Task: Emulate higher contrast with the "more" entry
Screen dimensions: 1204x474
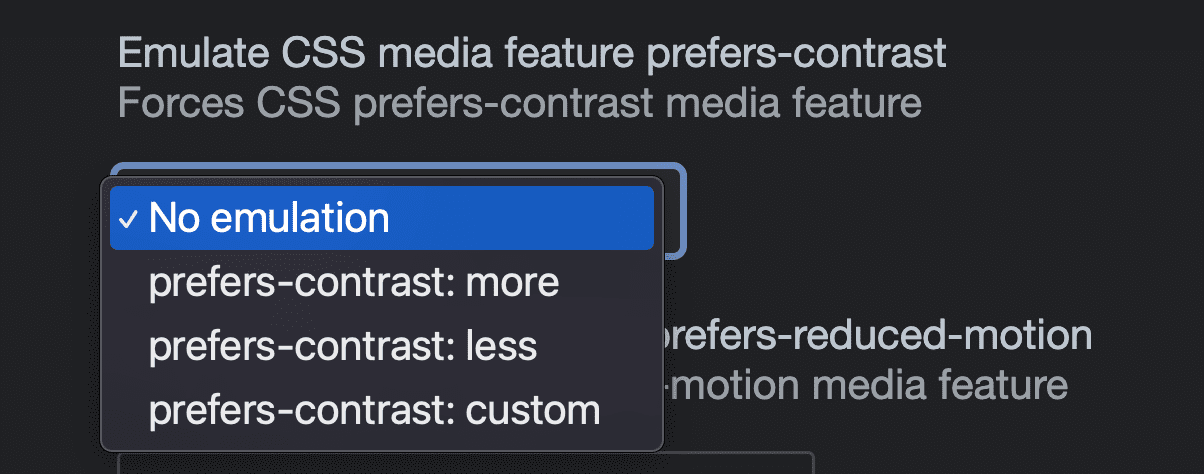Action: pyautogui.click(x=354, y=283)
